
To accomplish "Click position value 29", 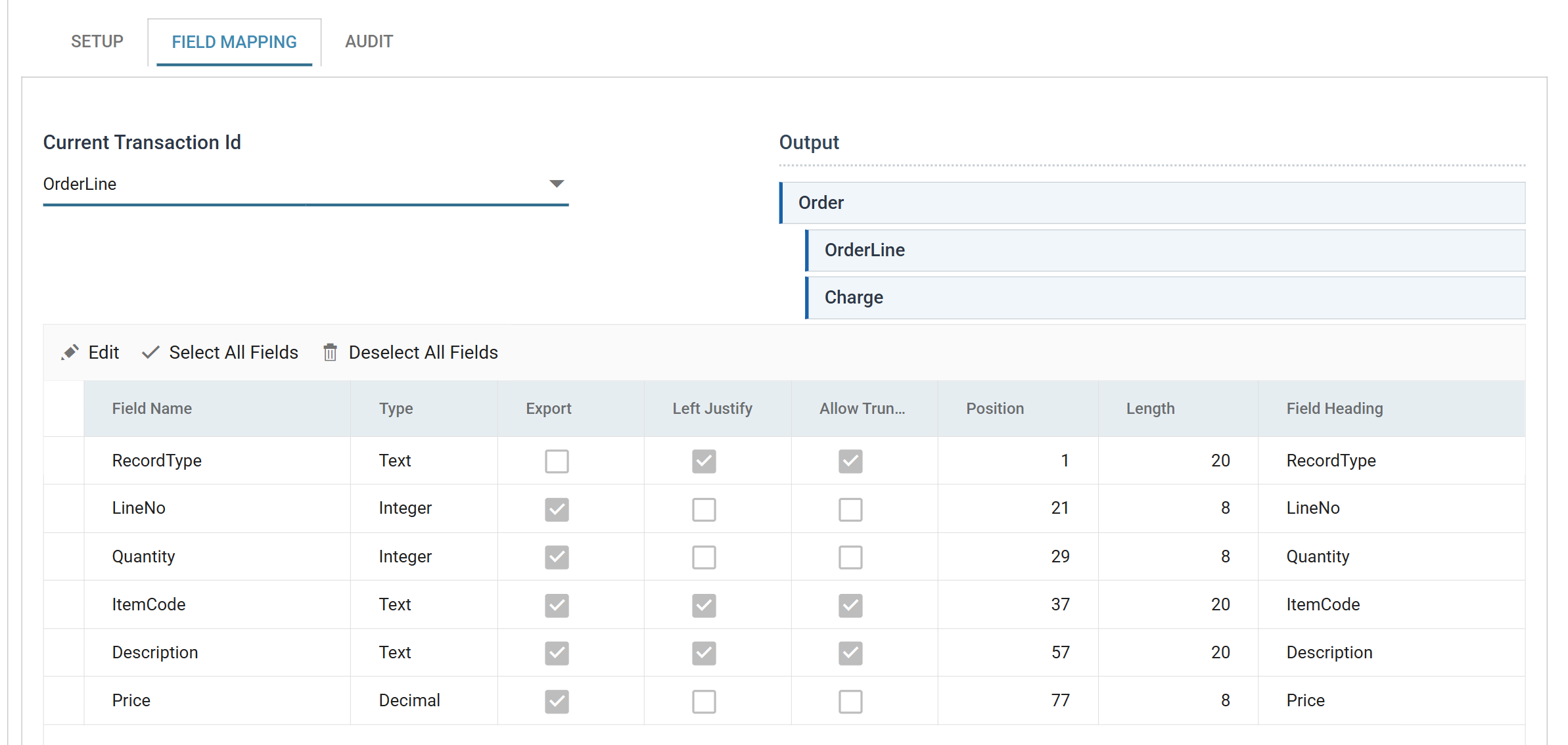I will pos(1060,556).
